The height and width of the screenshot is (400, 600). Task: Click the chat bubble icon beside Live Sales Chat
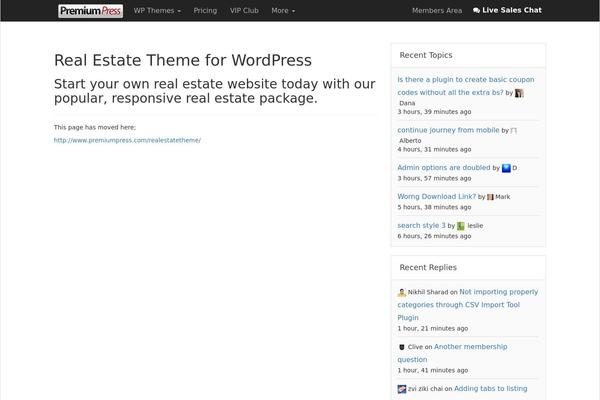point(476,10)
